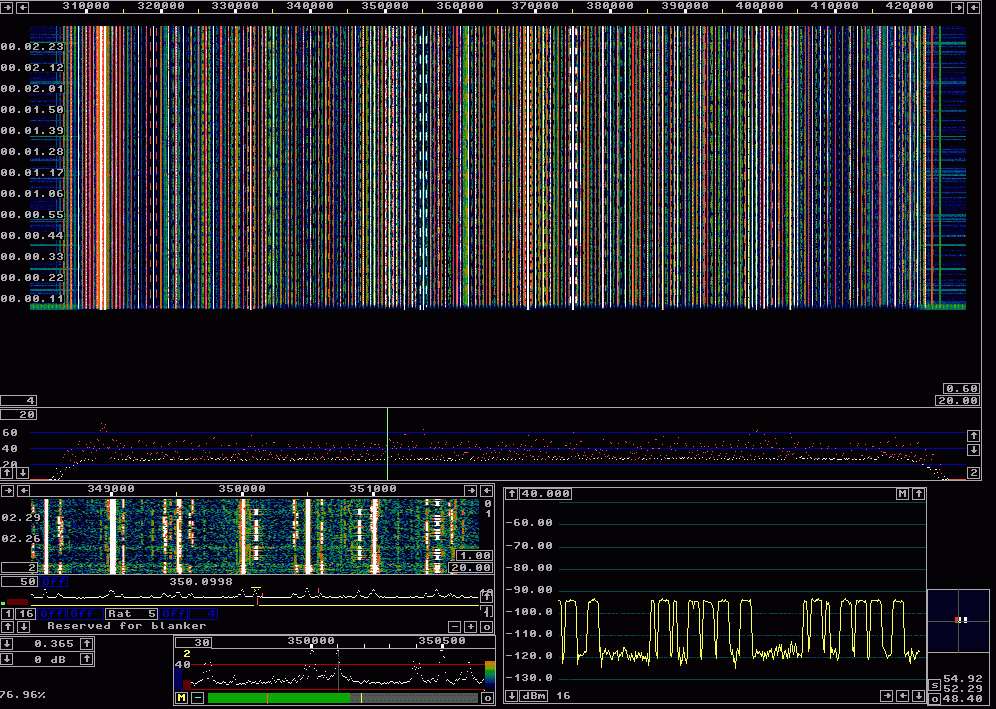Toggle the yellow M button in baseband graph

click(182, 698)
